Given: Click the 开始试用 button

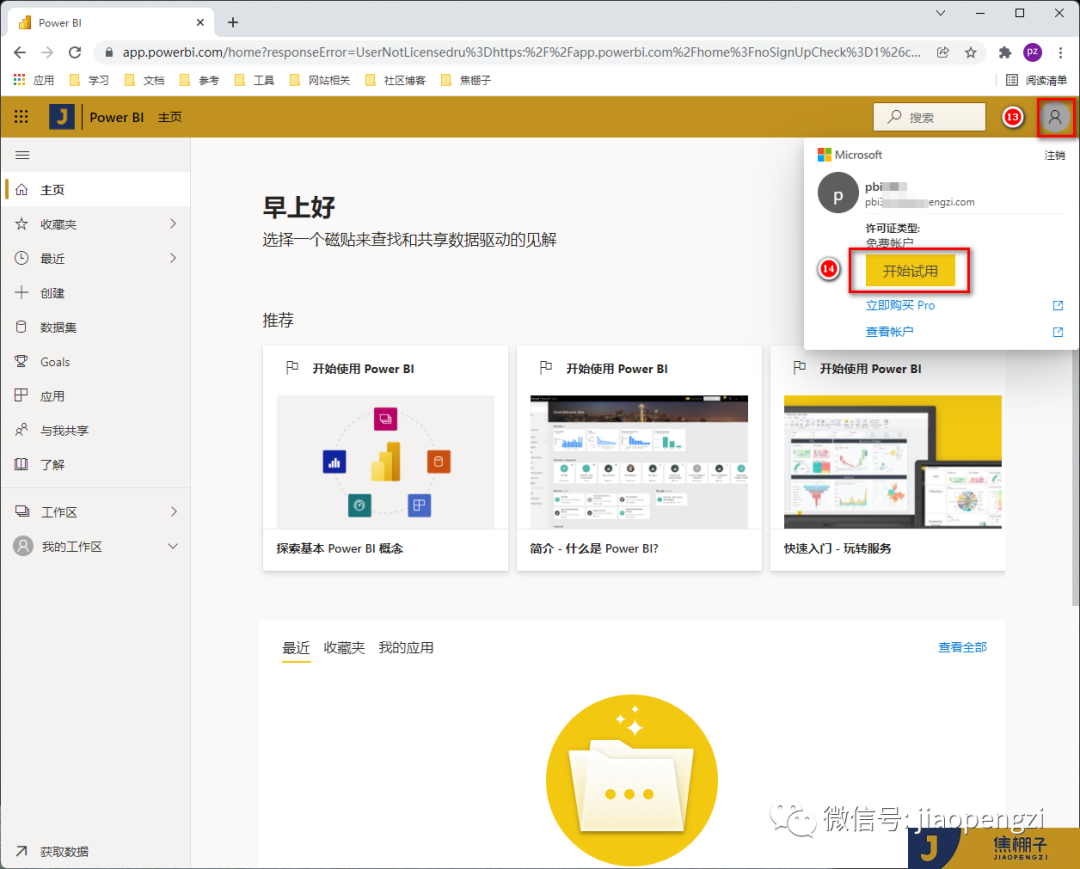Looking at the screenshot, I should tap(910, 271).
